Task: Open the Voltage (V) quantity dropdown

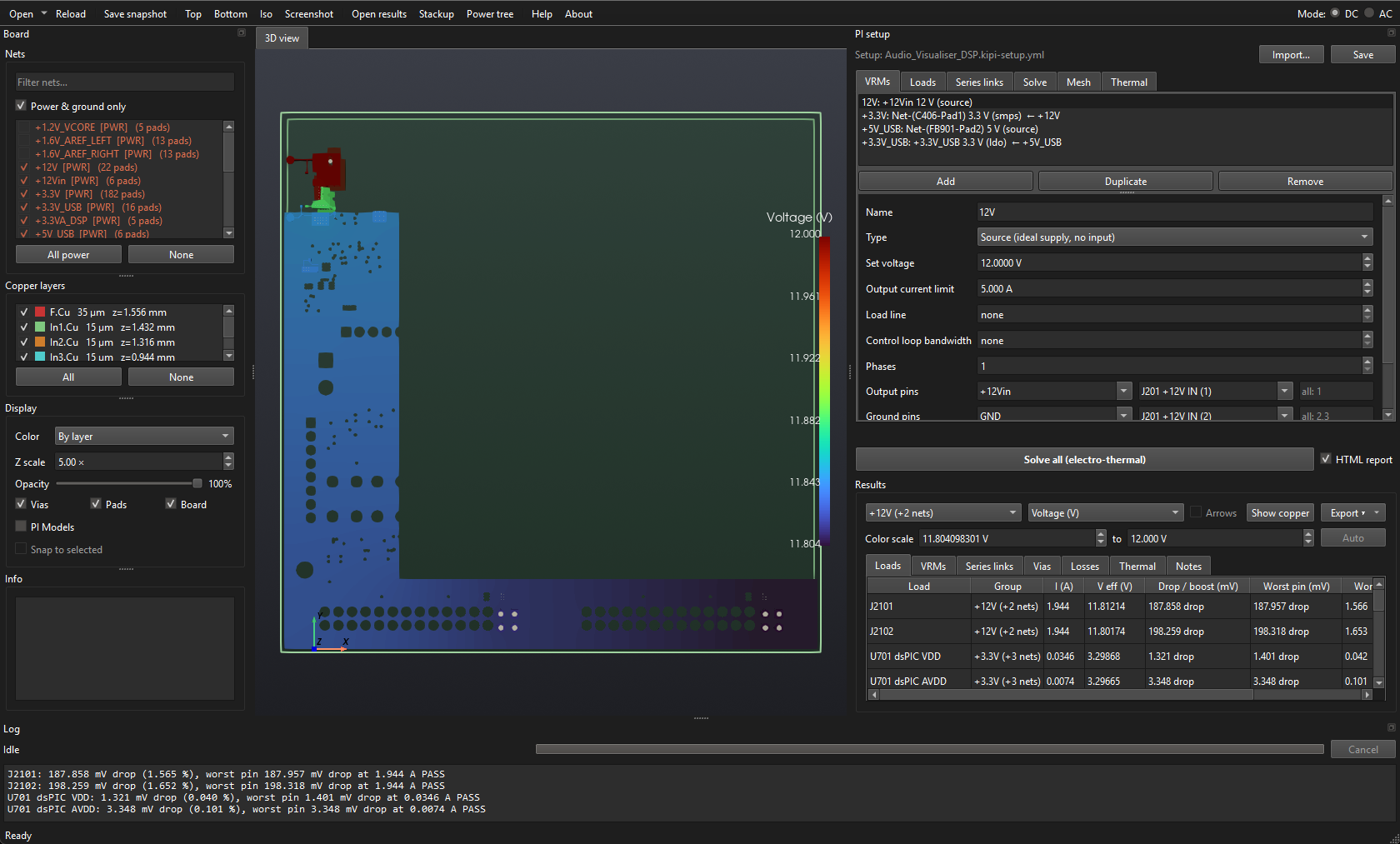Action: [x=1106, y=513]
